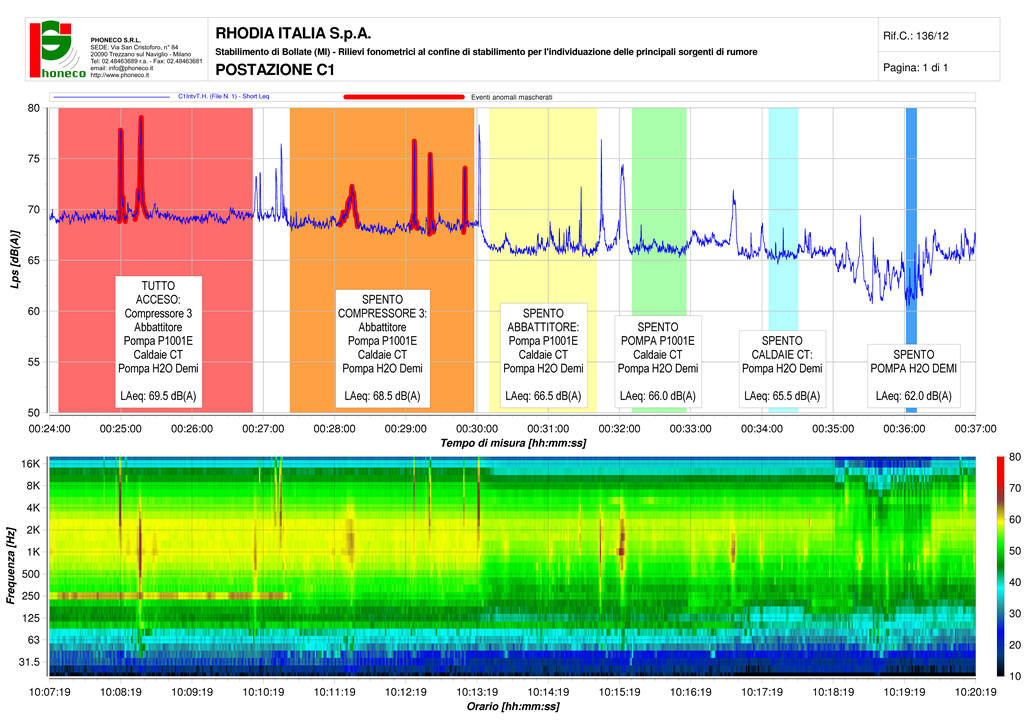Click the red legend line for masked events
The image size is (1024, 724).
click(404, 97)
